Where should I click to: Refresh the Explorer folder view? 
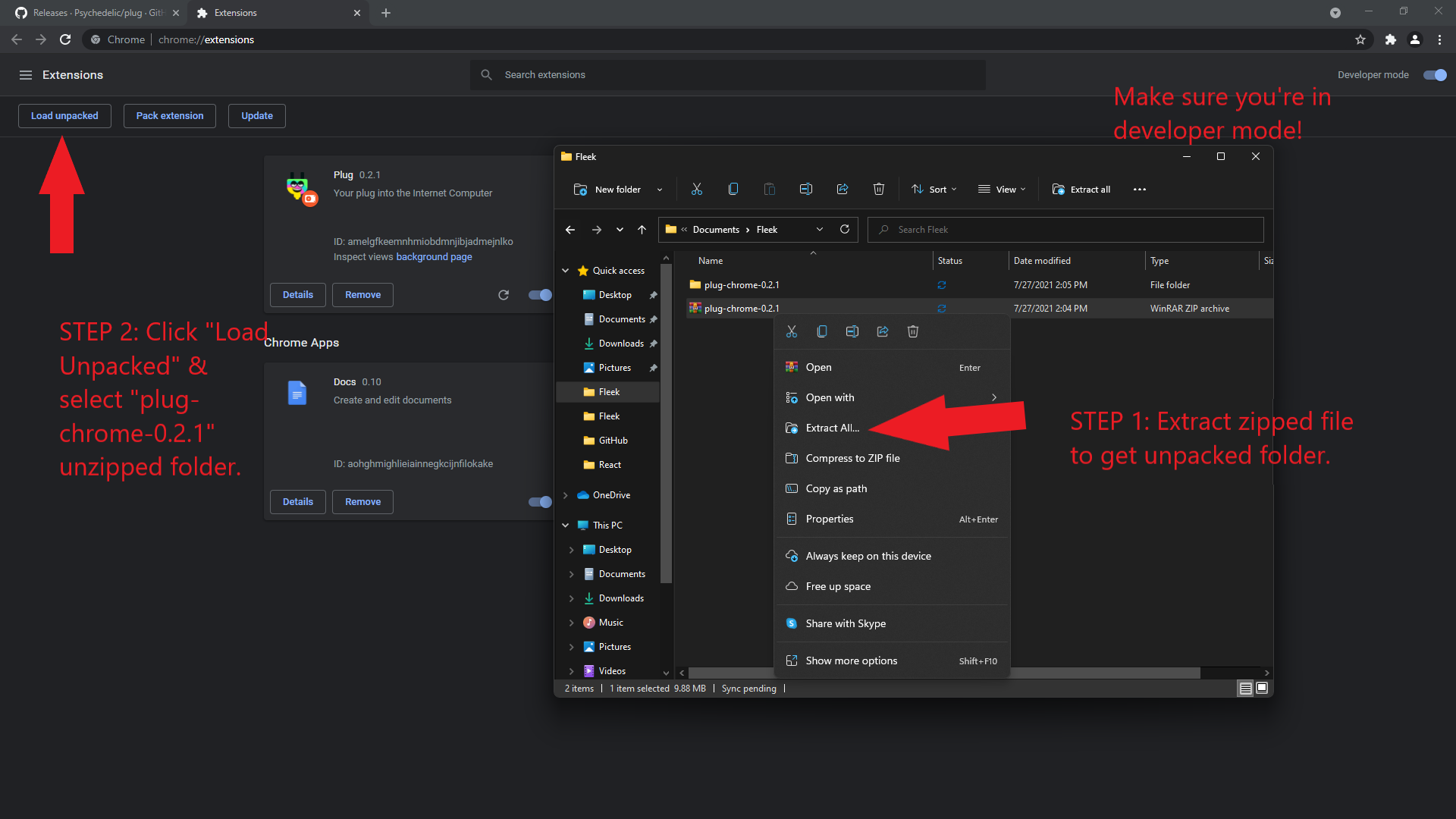tap(845, 229)
